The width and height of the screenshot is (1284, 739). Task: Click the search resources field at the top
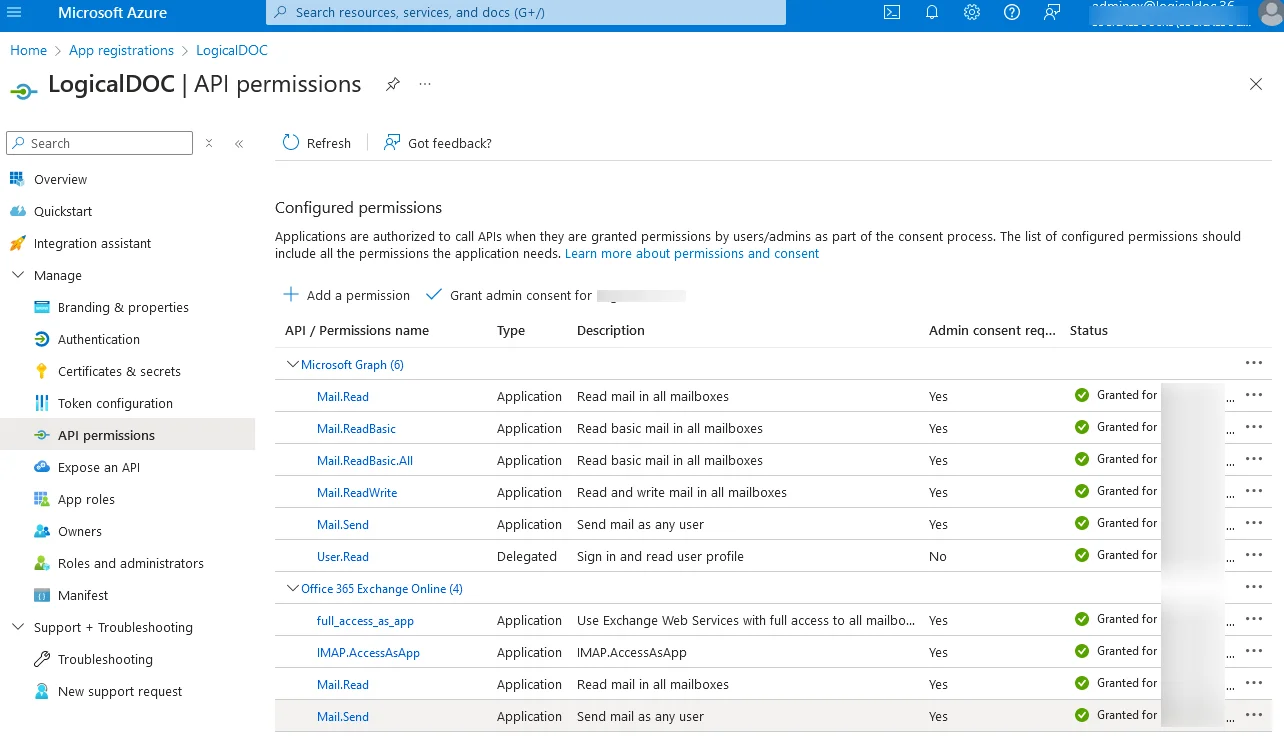coord(525,12)
